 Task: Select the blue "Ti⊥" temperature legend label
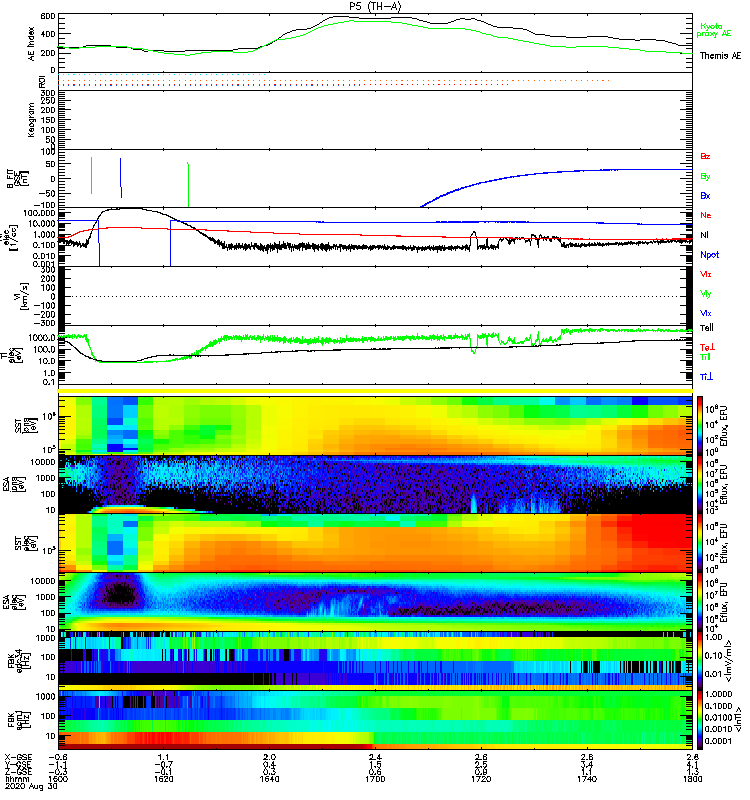click(706, 377)
